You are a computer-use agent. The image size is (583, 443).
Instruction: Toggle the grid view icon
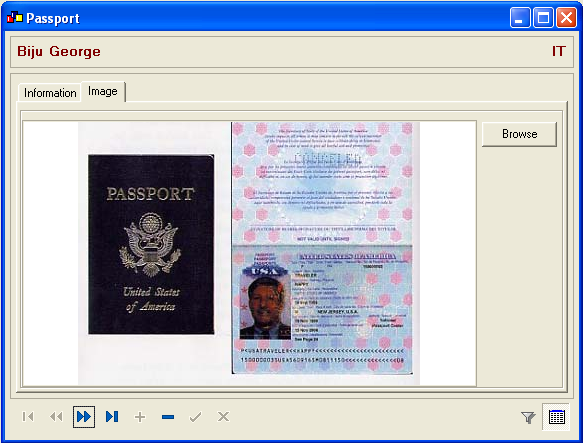pos(556,417)
